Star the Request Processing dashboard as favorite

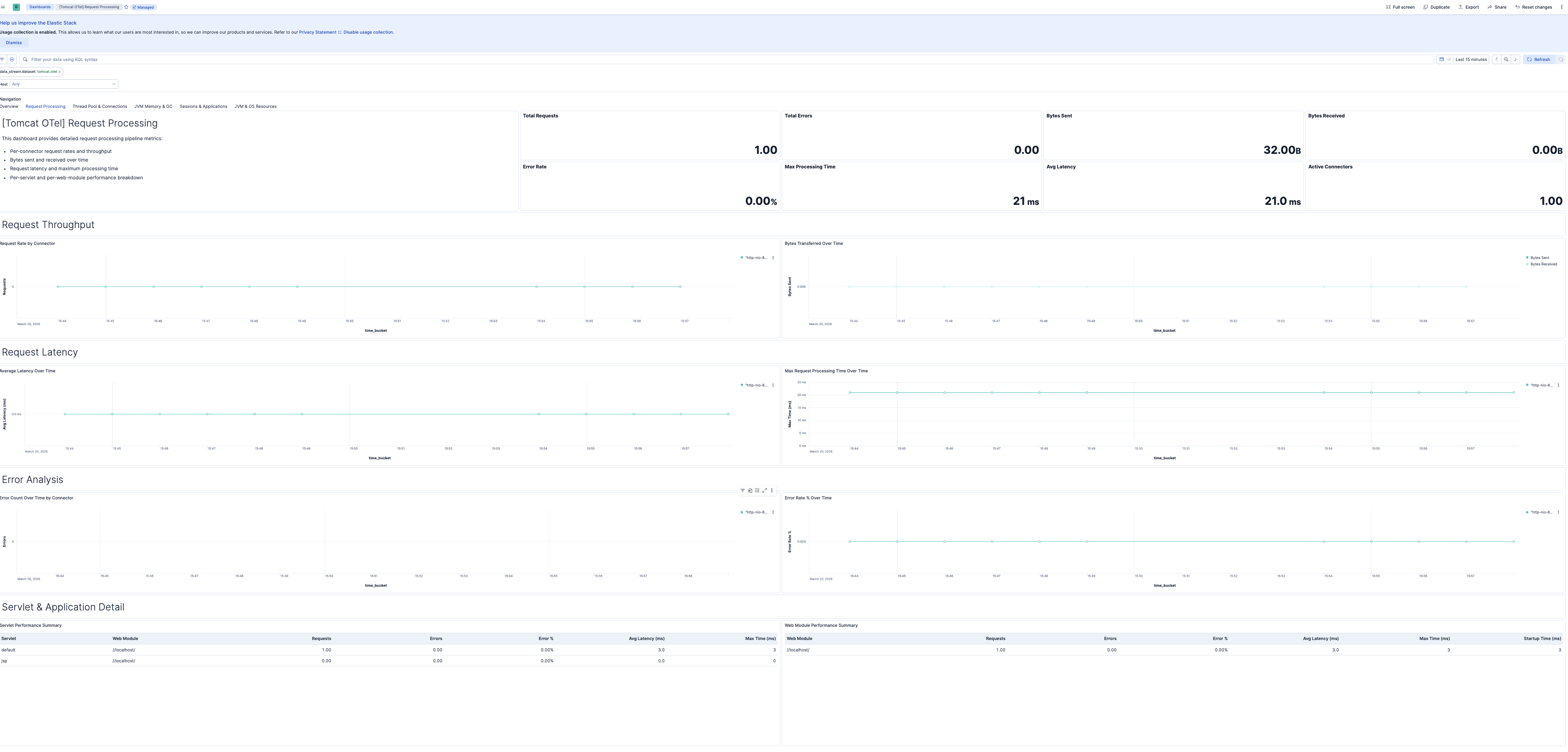[126, 7]
